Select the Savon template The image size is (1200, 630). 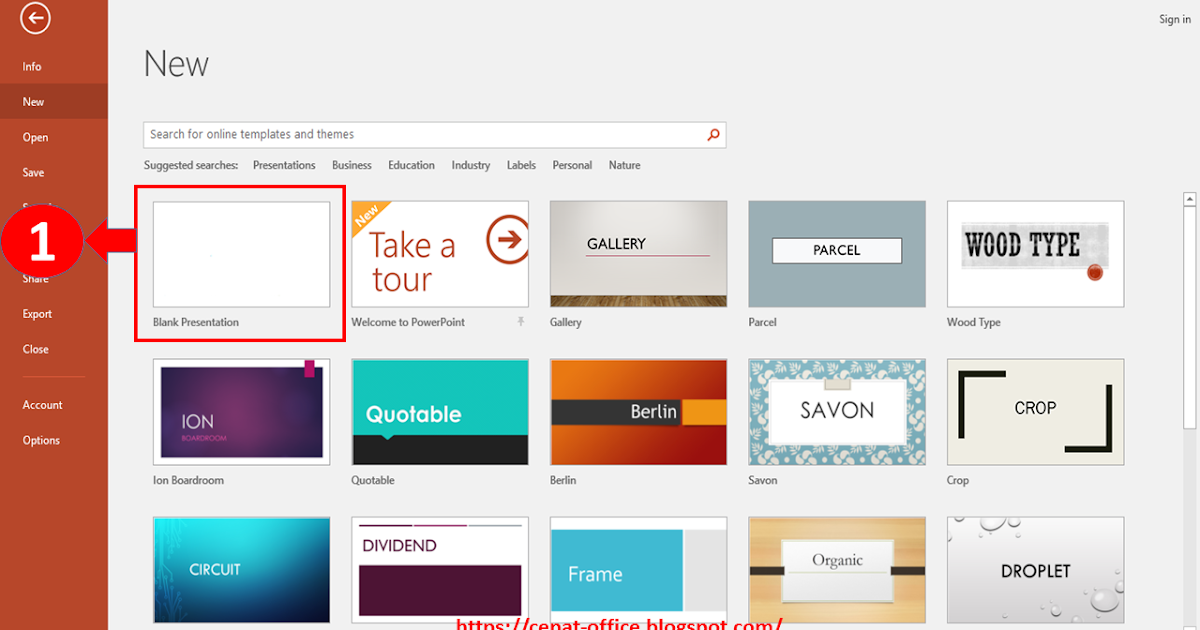coord(837,412)
